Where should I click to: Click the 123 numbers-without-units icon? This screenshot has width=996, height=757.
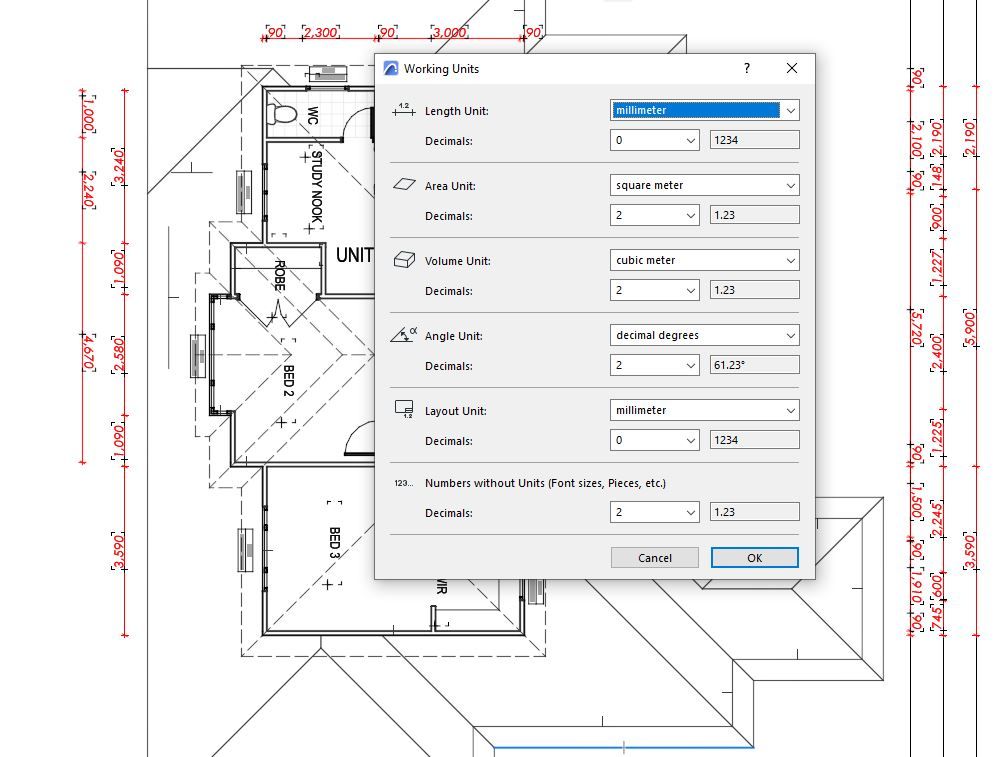[x=403, y=483]
